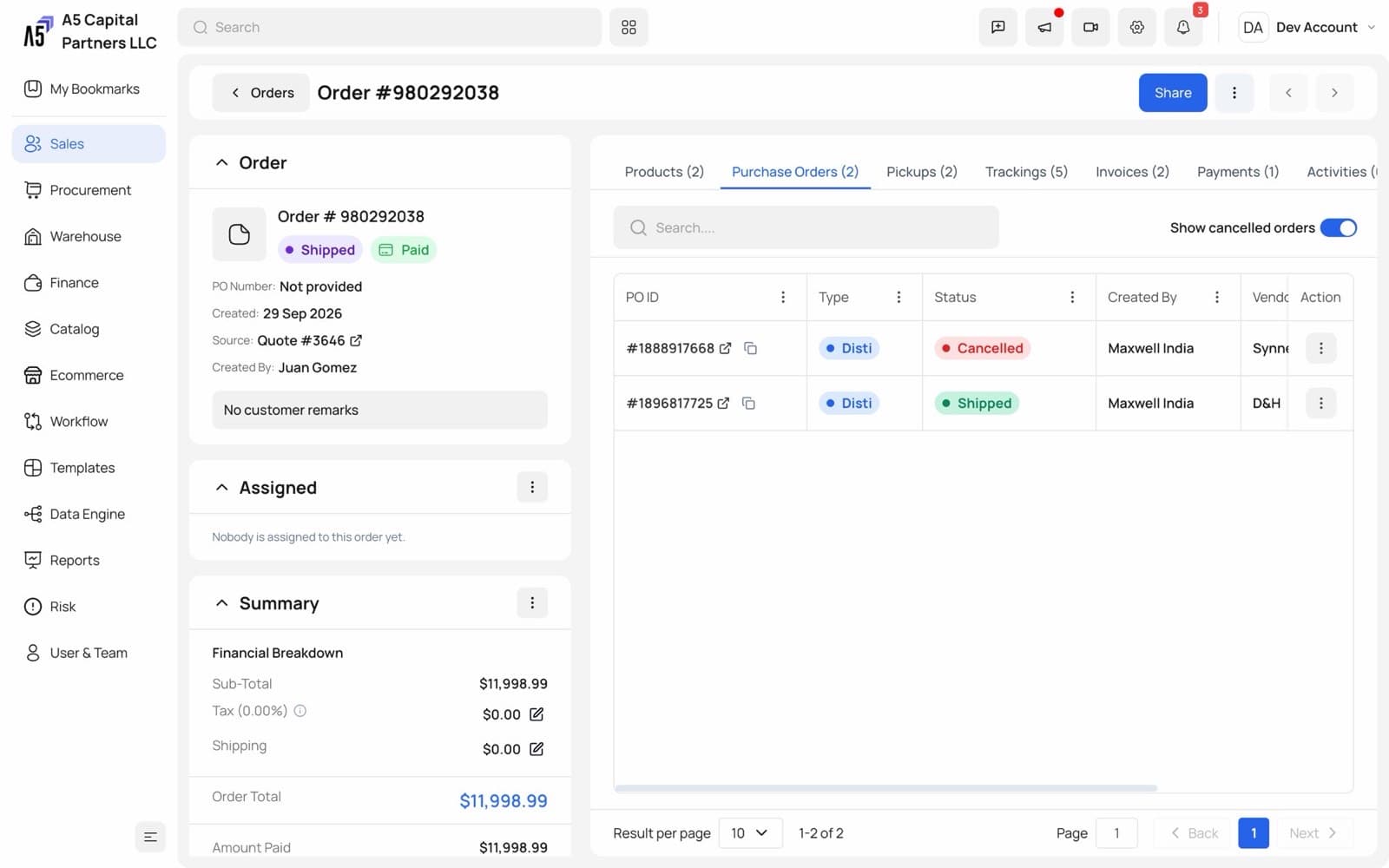
Task: Switch to the Products (2) tab
Action: pos(664,172)
